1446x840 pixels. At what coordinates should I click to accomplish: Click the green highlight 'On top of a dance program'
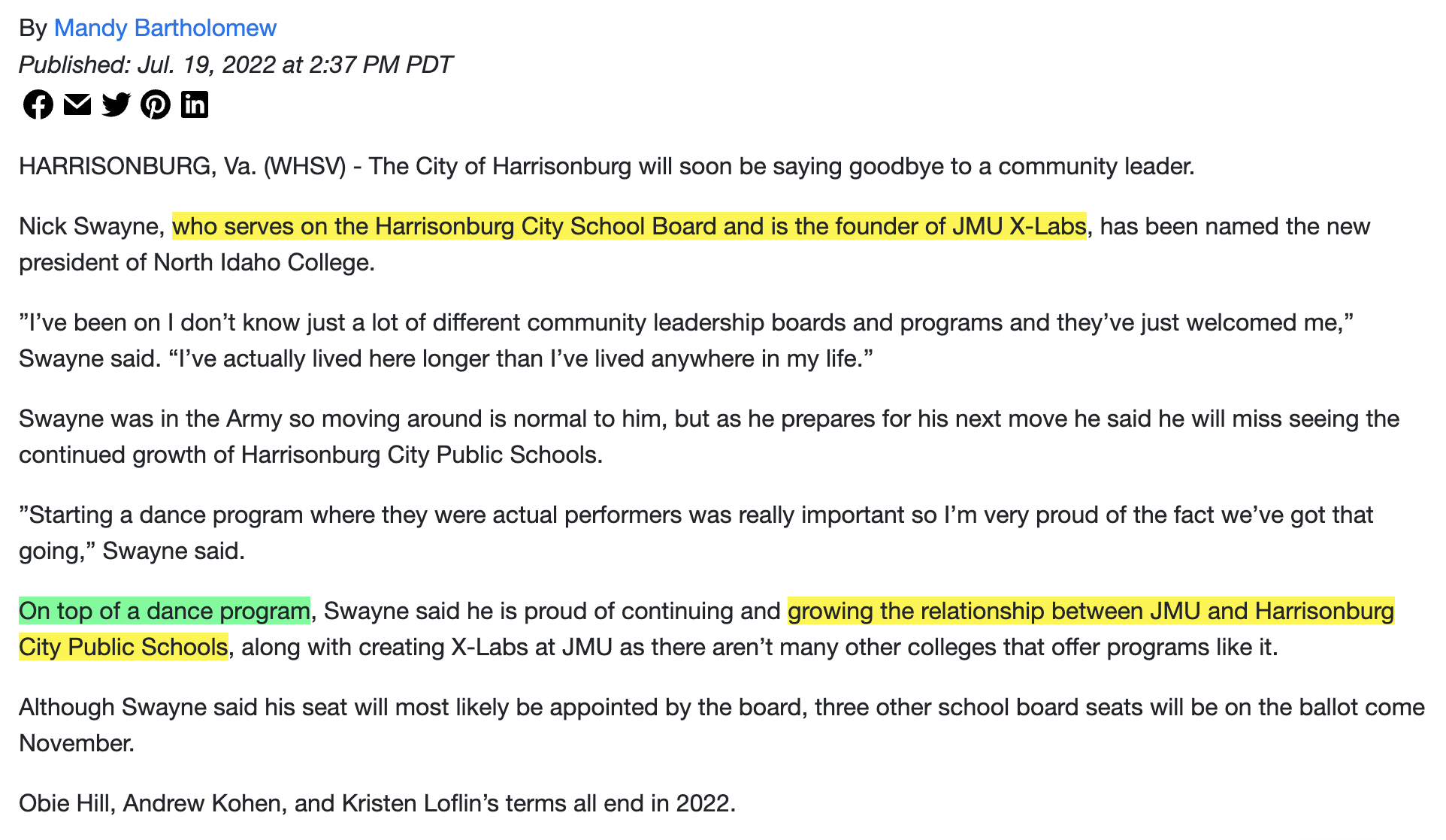click(x=165, y=611)
